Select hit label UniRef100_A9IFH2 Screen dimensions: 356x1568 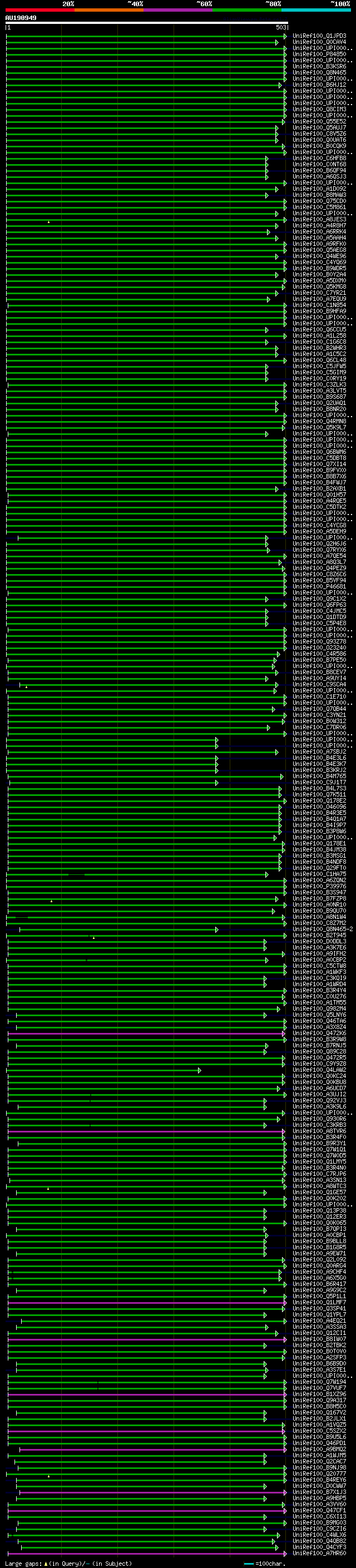pos(319,954)
